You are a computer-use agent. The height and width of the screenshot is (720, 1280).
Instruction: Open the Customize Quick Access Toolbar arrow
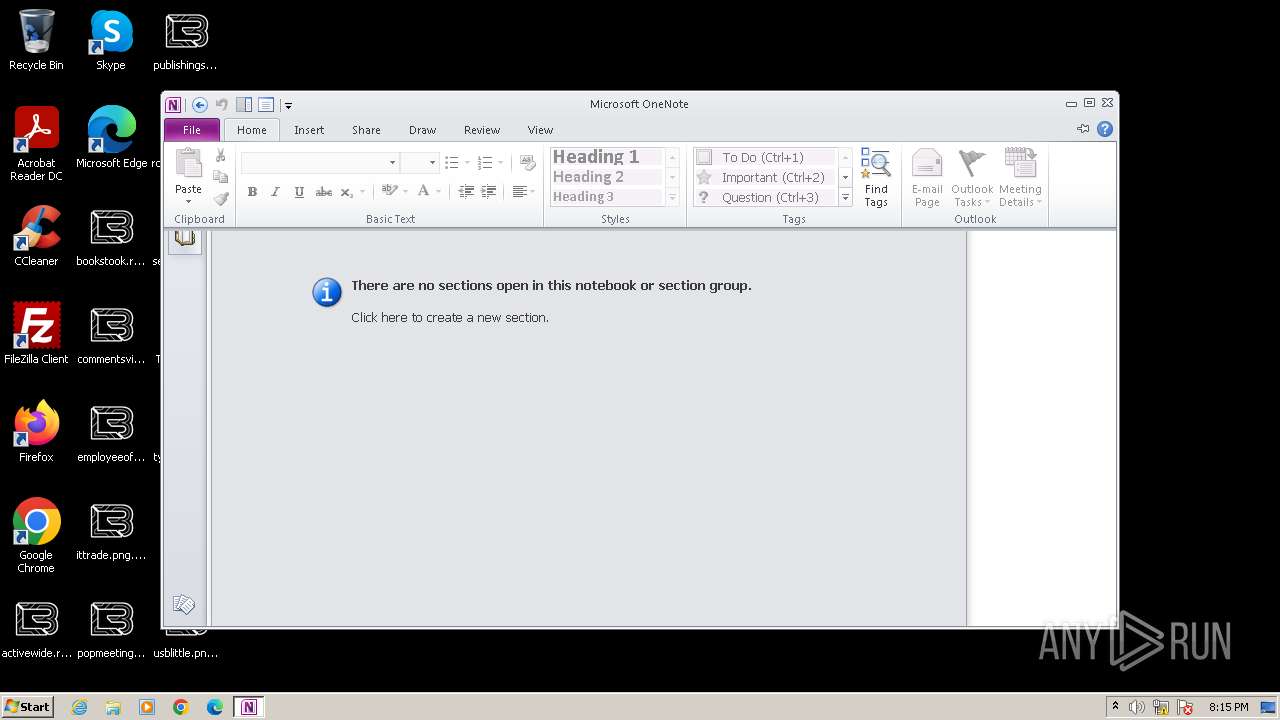(288, 105)
